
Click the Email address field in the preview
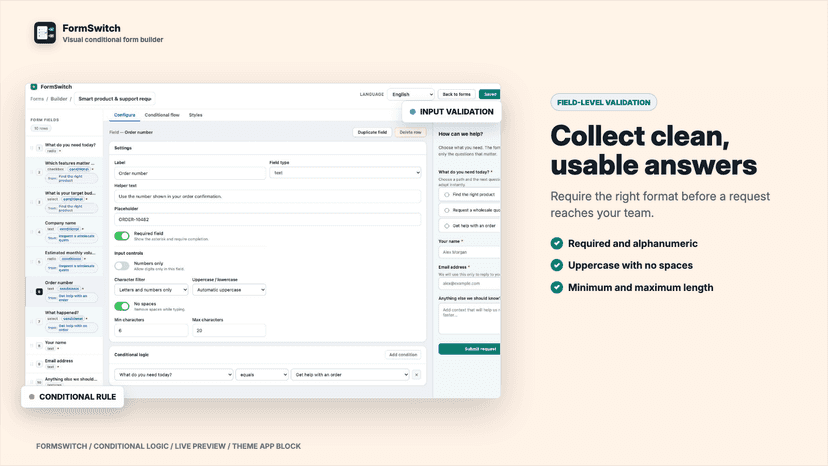coord(469,283)
